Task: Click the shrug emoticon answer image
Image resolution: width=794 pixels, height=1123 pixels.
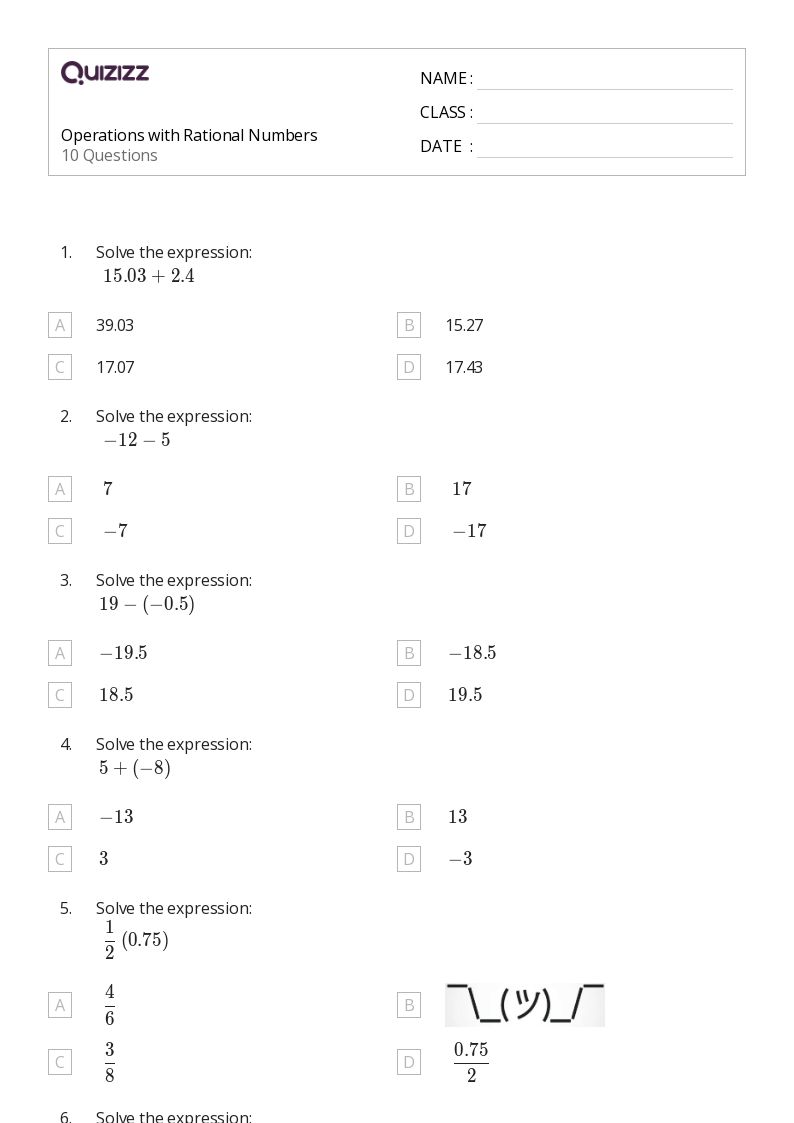Action: coord(525,1006)
